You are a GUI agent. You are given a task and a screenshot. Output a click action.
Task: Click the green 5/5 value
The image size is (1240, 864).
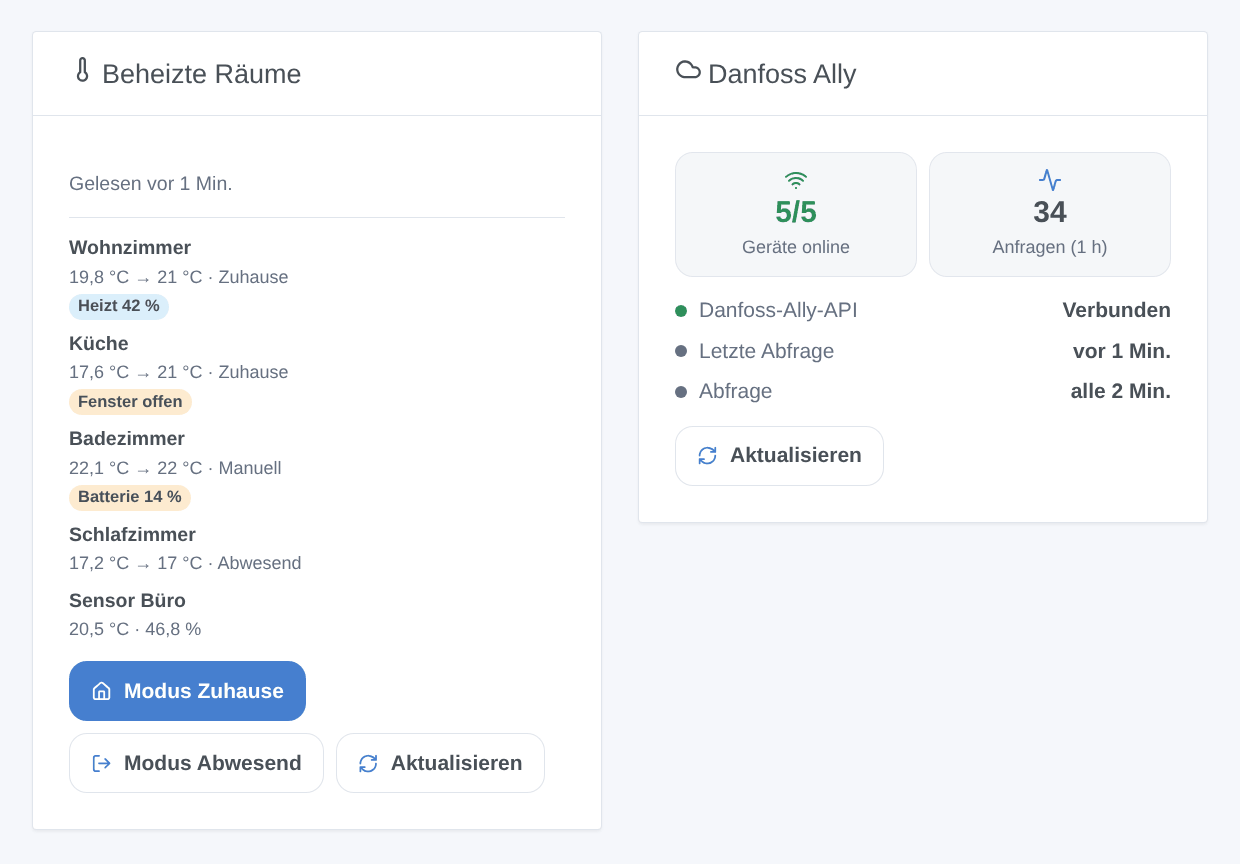click(796, 212)
